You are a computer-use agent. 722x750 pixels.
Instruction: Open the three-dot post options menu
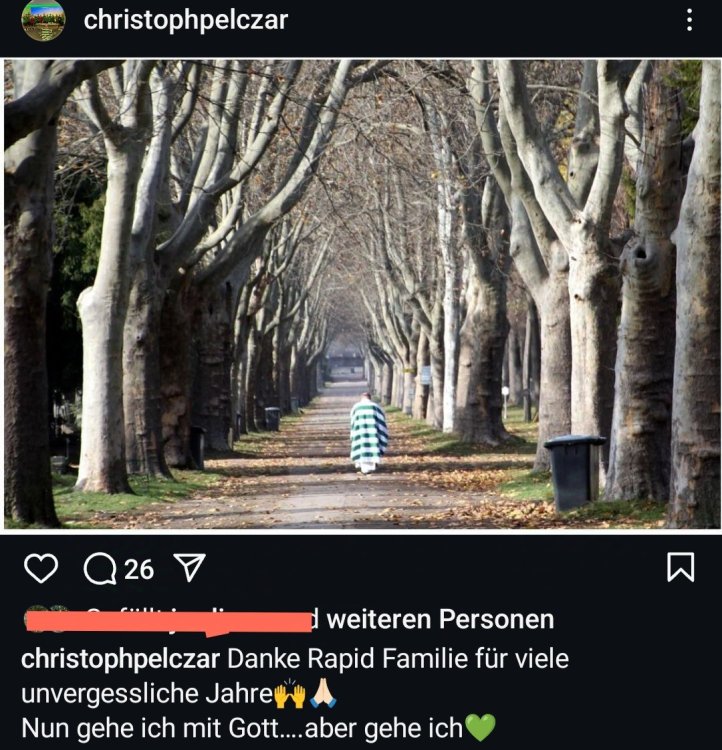689,20
